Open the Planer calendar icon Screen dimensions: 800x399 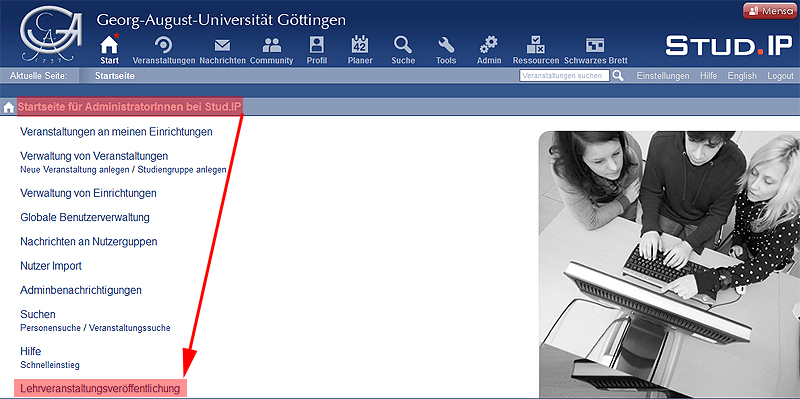(x=360, y=44)
